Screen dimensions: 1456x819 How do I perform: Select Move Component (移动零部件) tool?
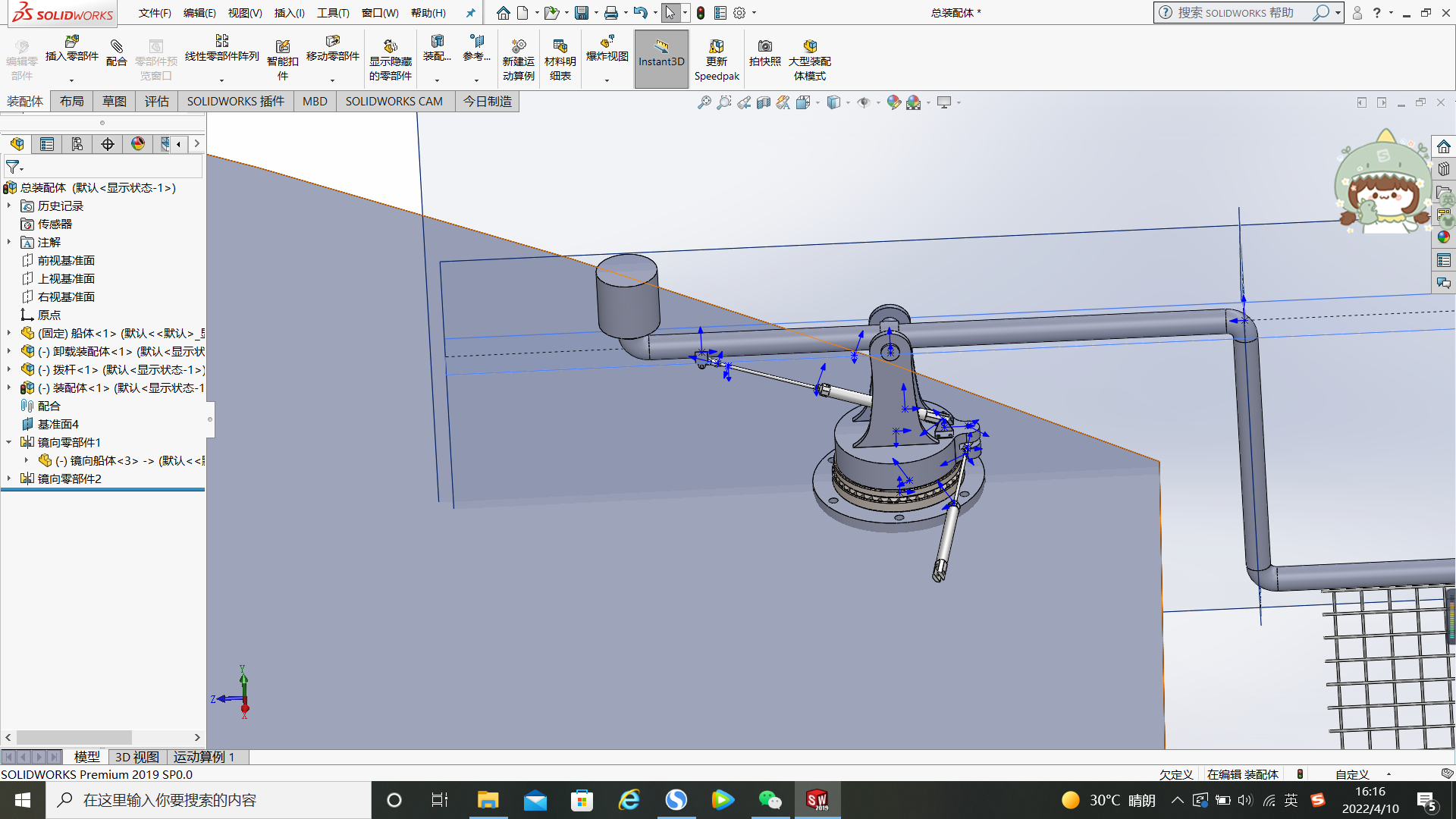click(332, 49)
